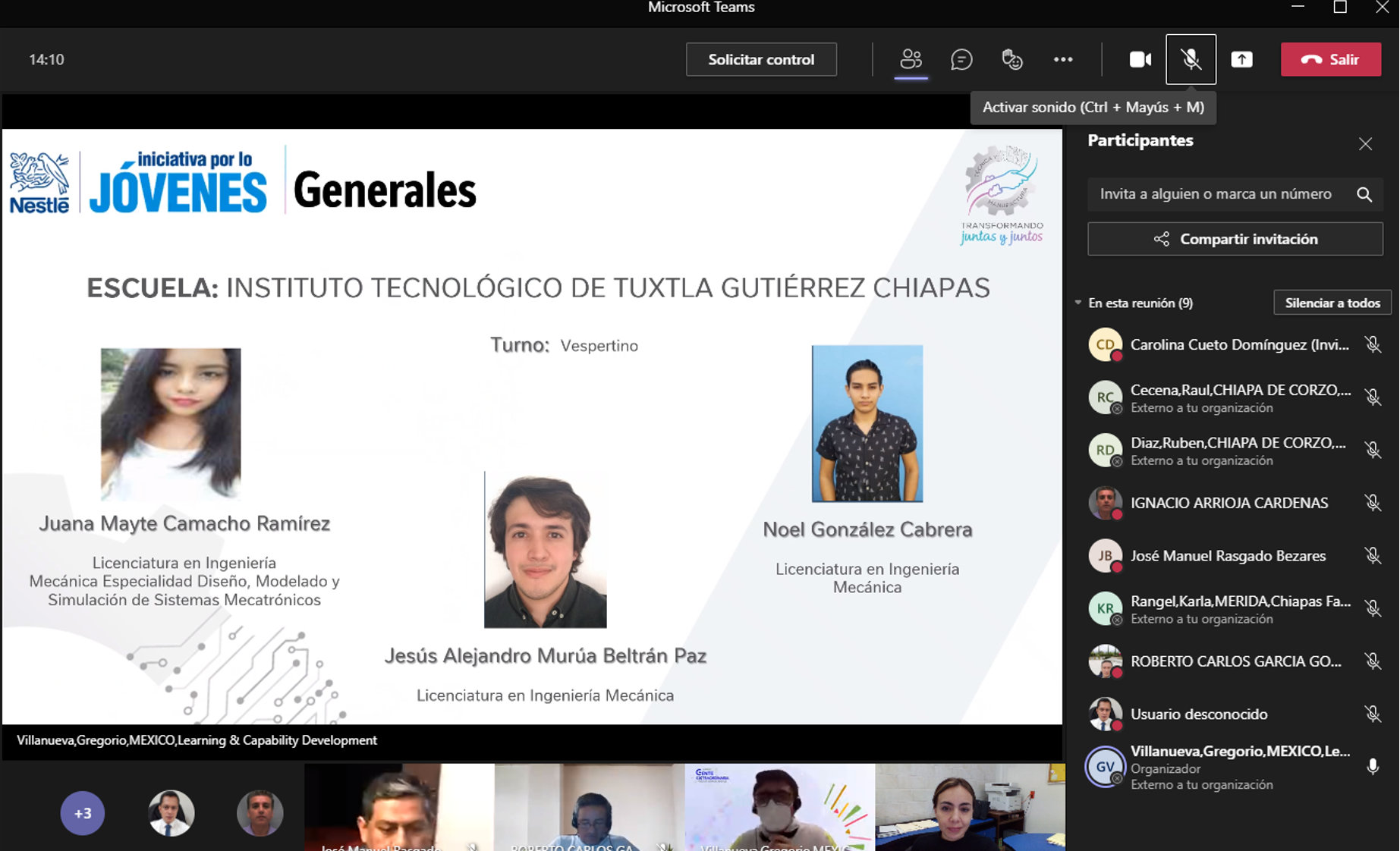Click the search magnifier in invite field

click(1364, 194)
